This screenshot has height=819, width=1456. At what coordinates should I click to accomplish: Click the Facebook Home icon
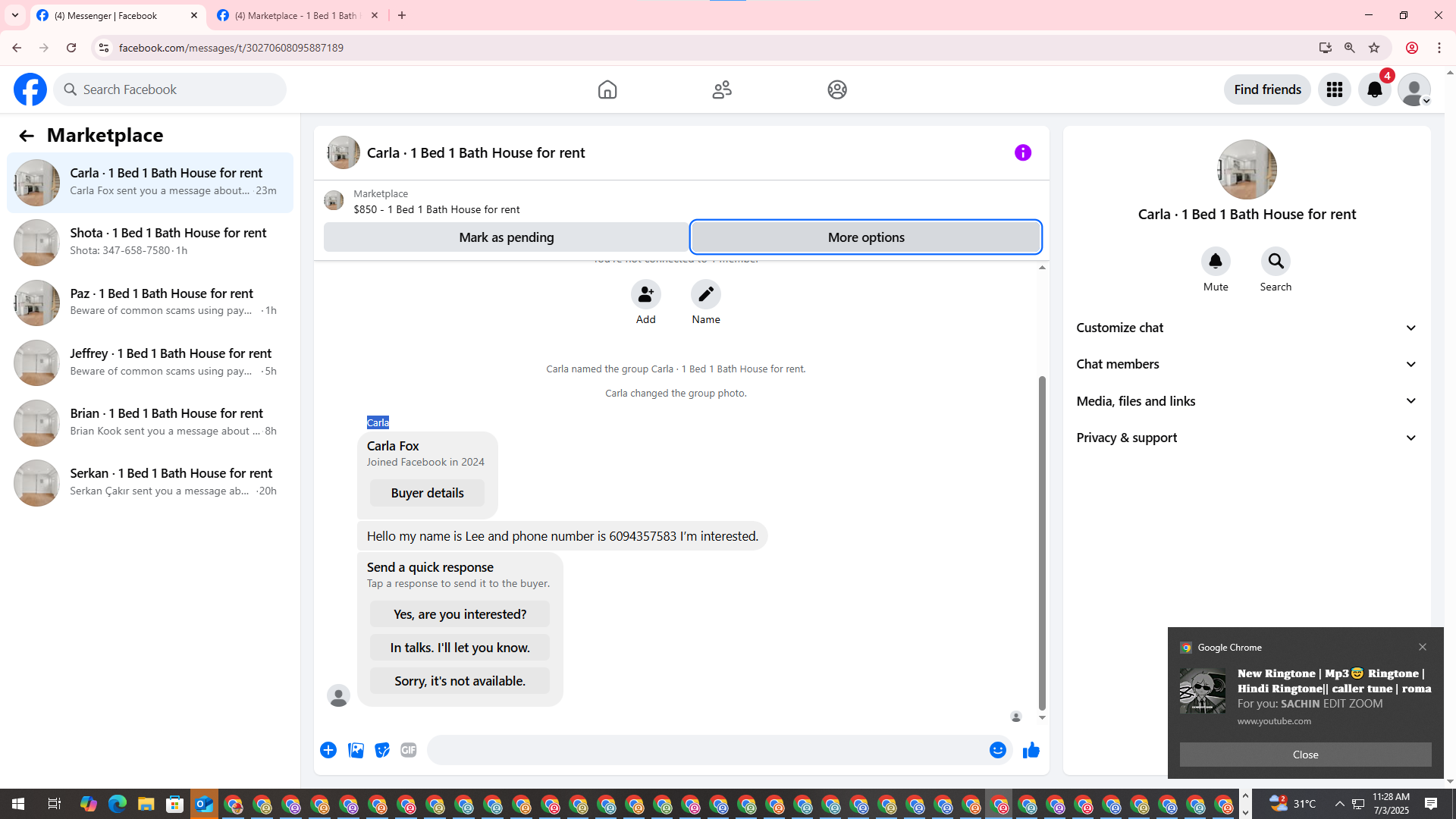[607, 89]
